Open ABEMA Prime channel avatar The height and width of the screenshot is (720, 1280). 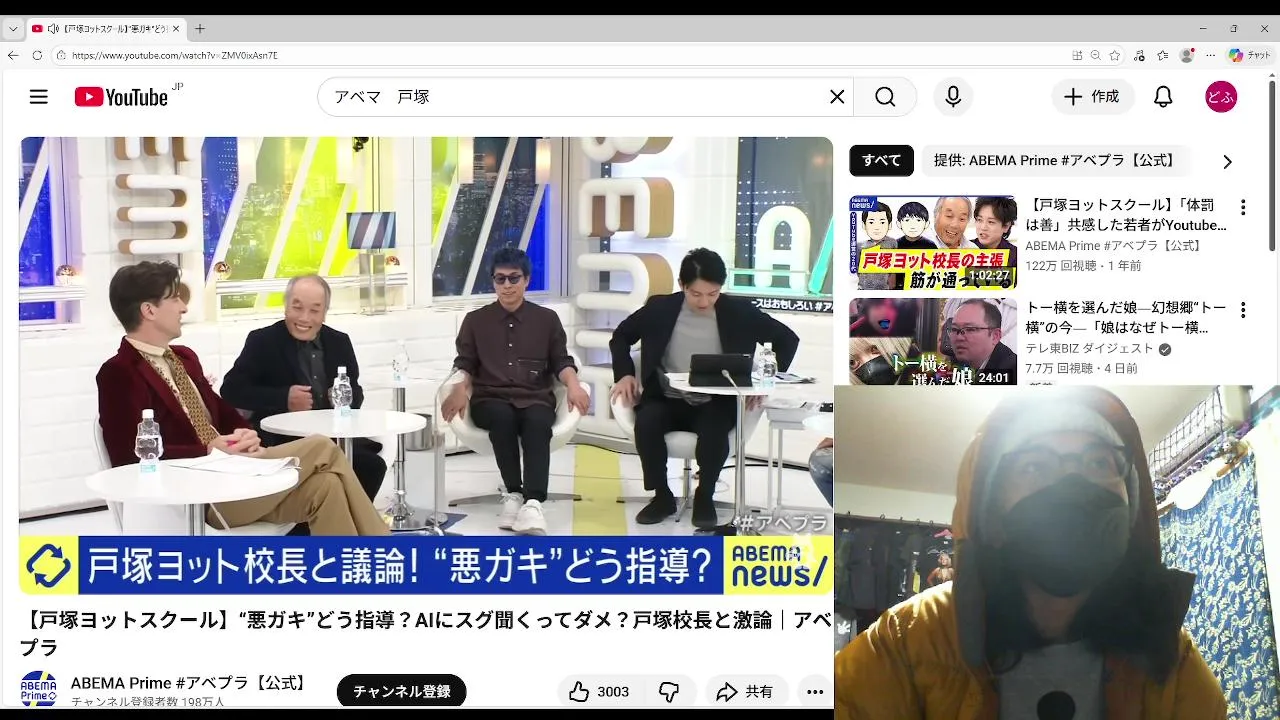(x=39, y=690)
